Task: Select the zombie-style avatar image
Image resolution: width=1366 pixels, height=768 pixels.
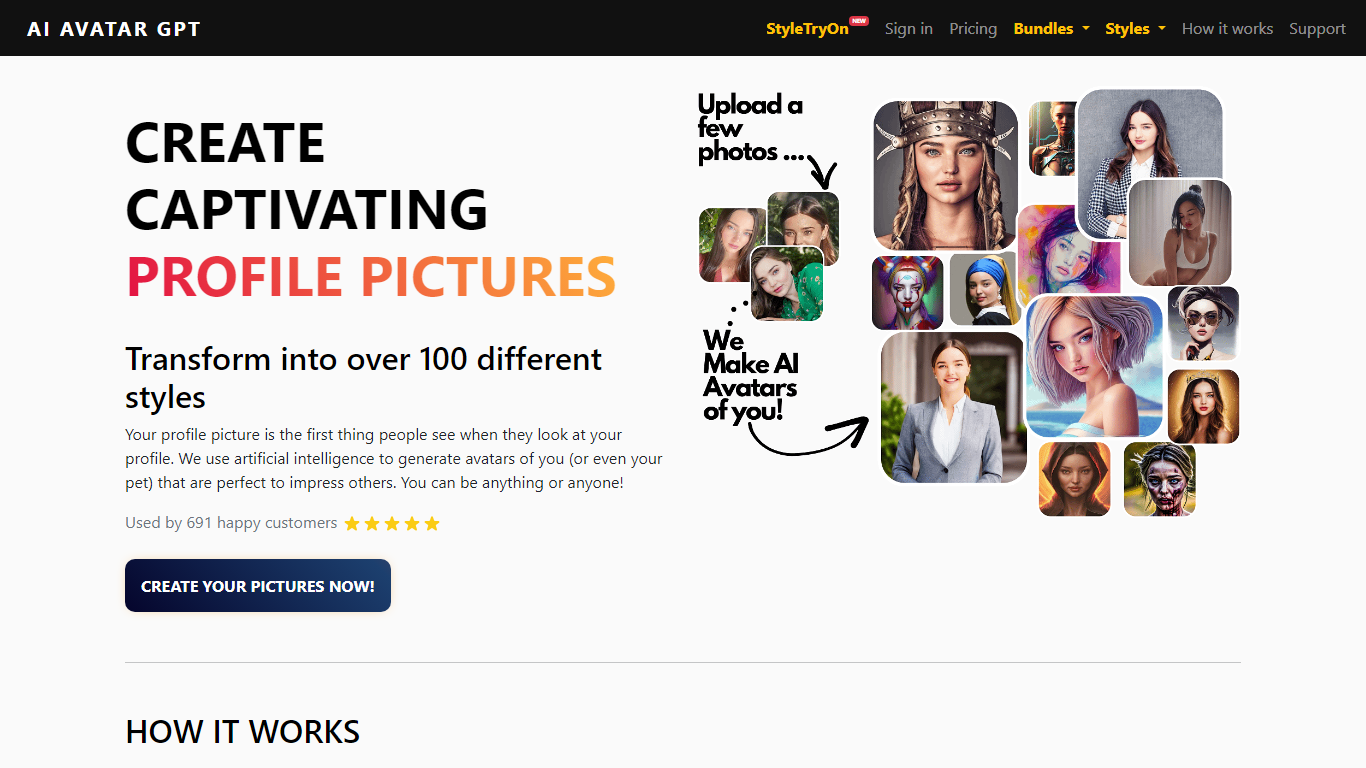Action: [1159, 480]
